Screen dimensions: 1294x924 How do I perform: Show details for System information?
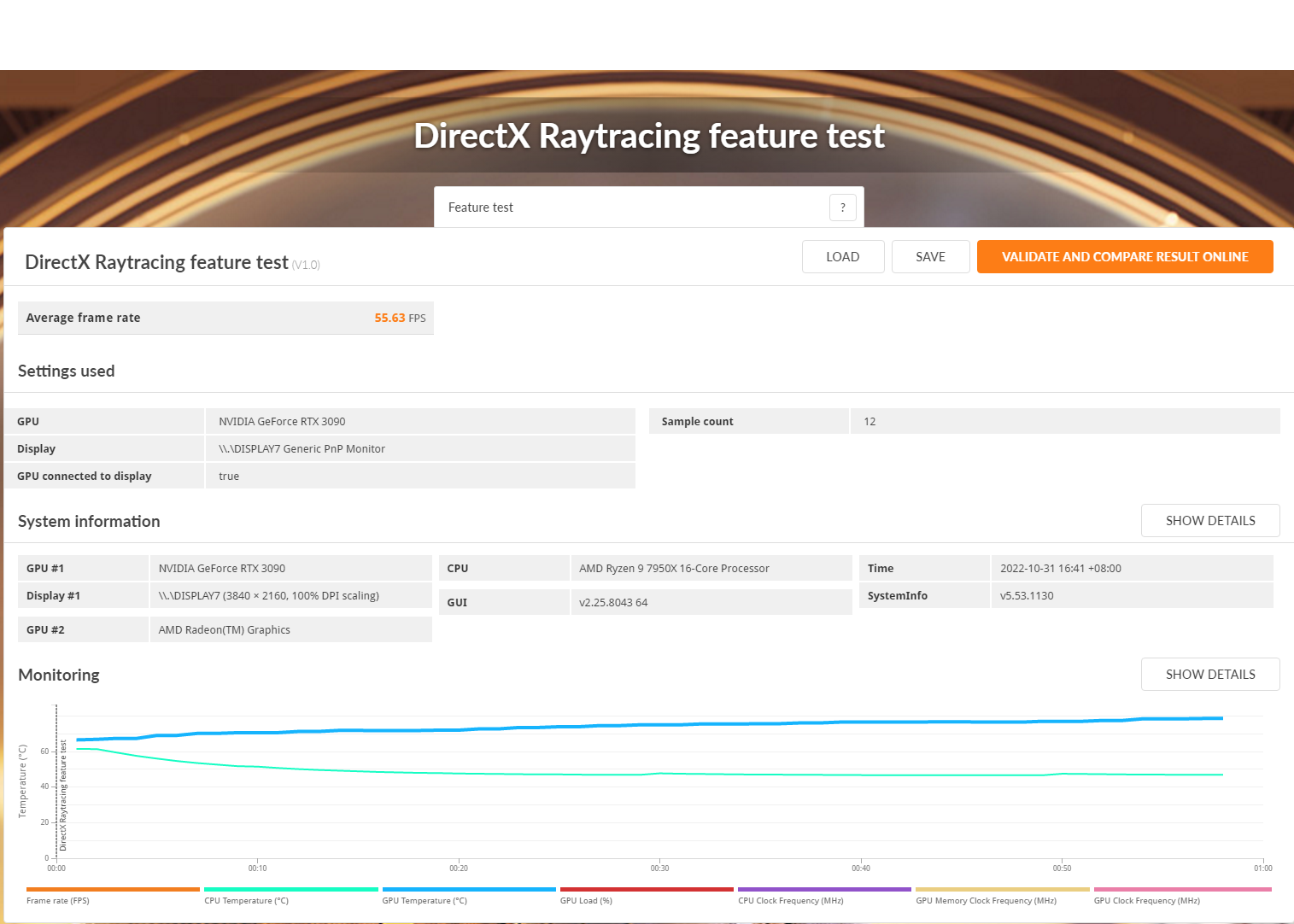point(1210,521)
